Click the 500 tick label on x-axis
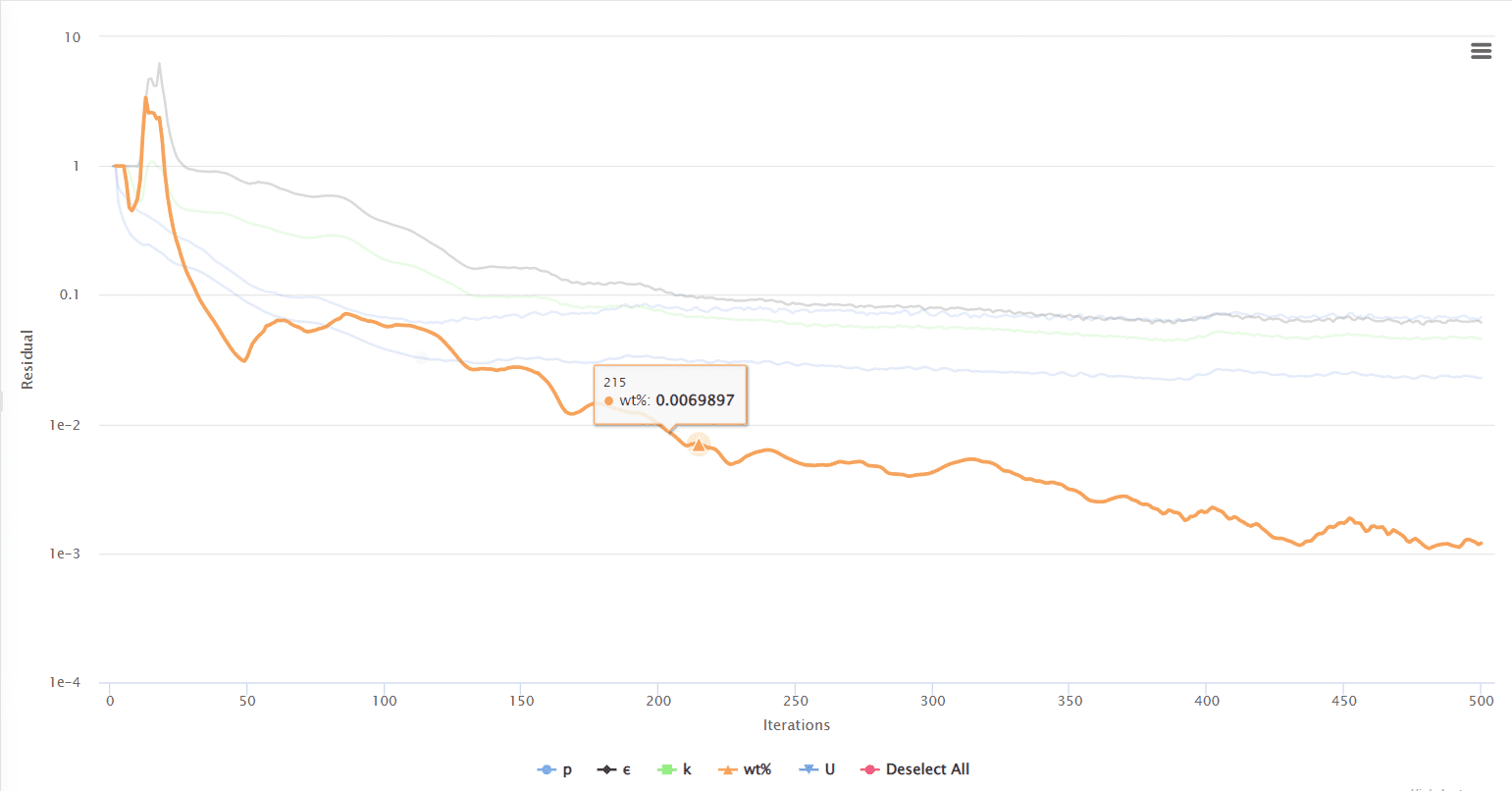1512x791 pixels. tap(1481, 701)
